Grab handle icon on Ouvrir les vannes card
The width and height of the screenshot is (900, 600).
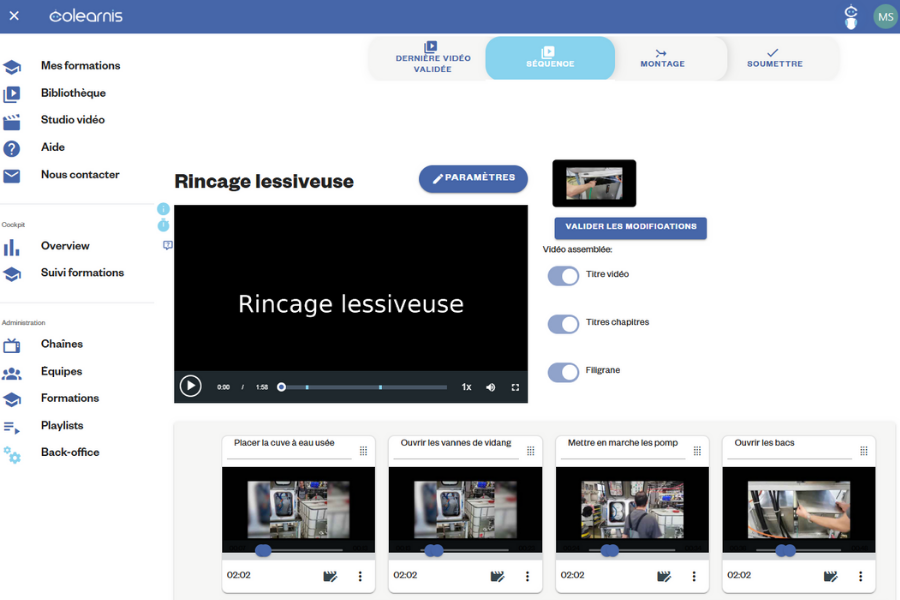530,451
